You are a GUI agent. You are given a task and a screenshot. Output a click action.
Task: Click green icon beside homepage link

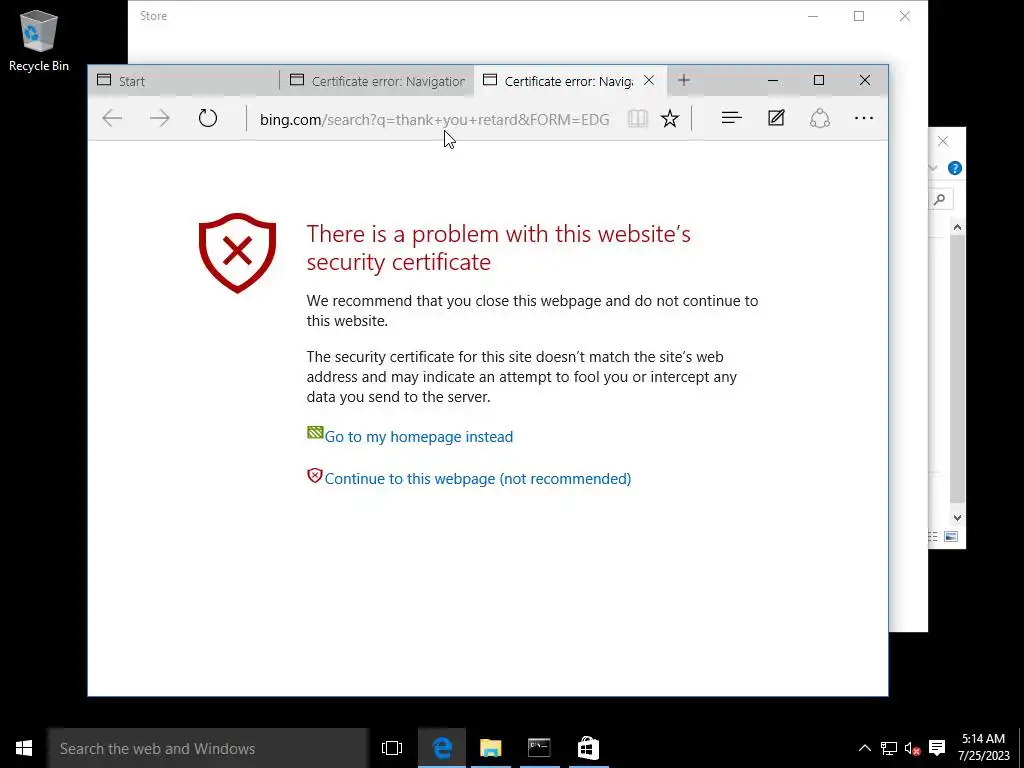[315, 432]
